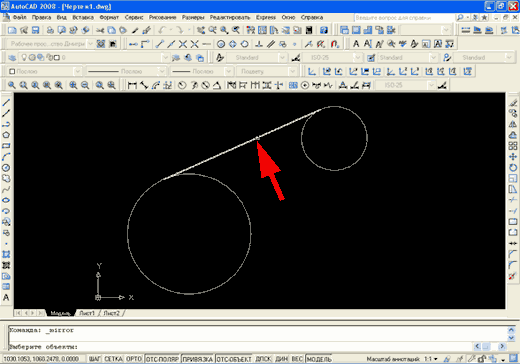The width and height of the screenshot is (520, 364).
Task: Click the ПоСлою color swatch box
Action: pos(12,71)
